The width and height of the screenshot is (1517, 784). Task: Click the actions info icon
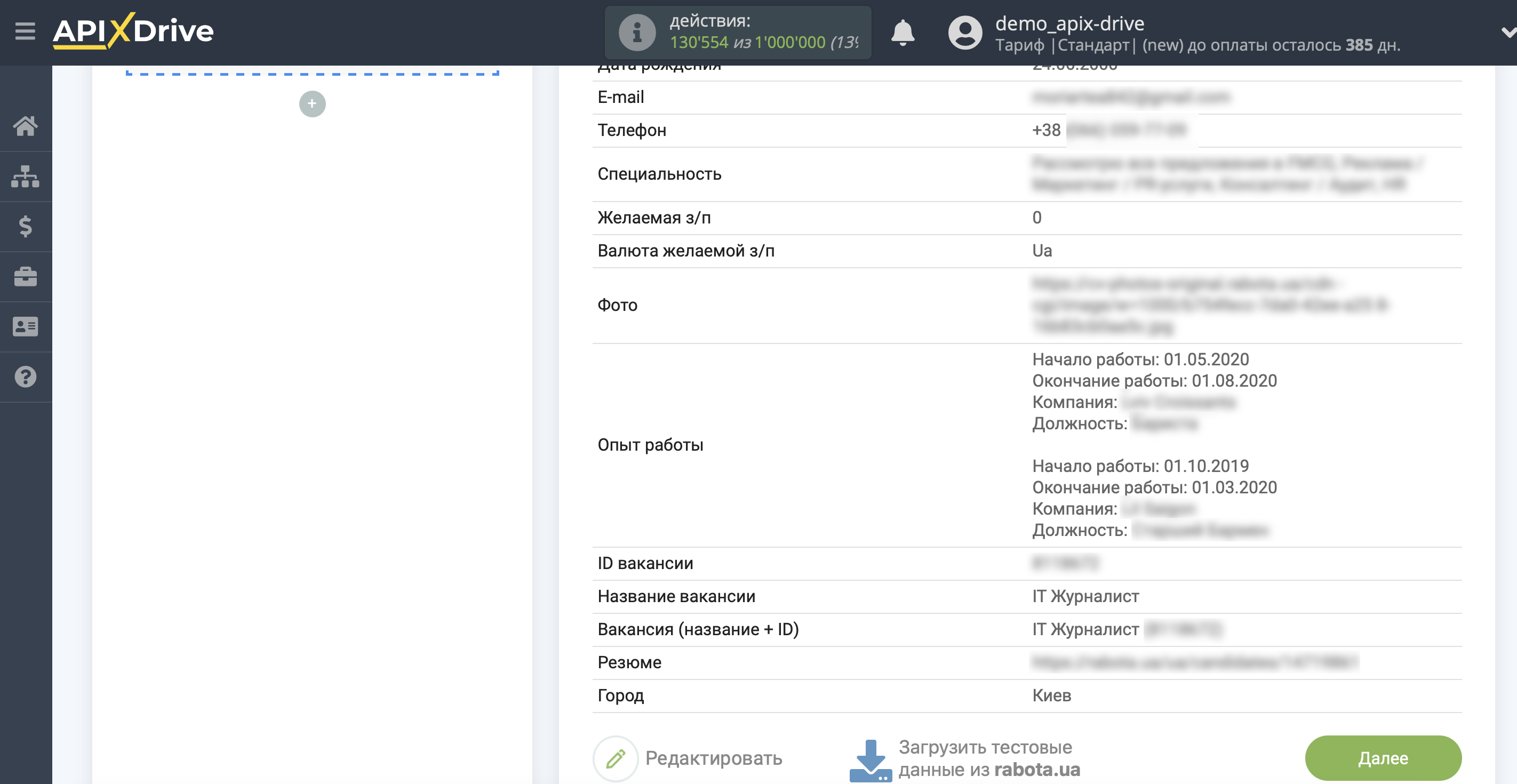tap(636, 33)
